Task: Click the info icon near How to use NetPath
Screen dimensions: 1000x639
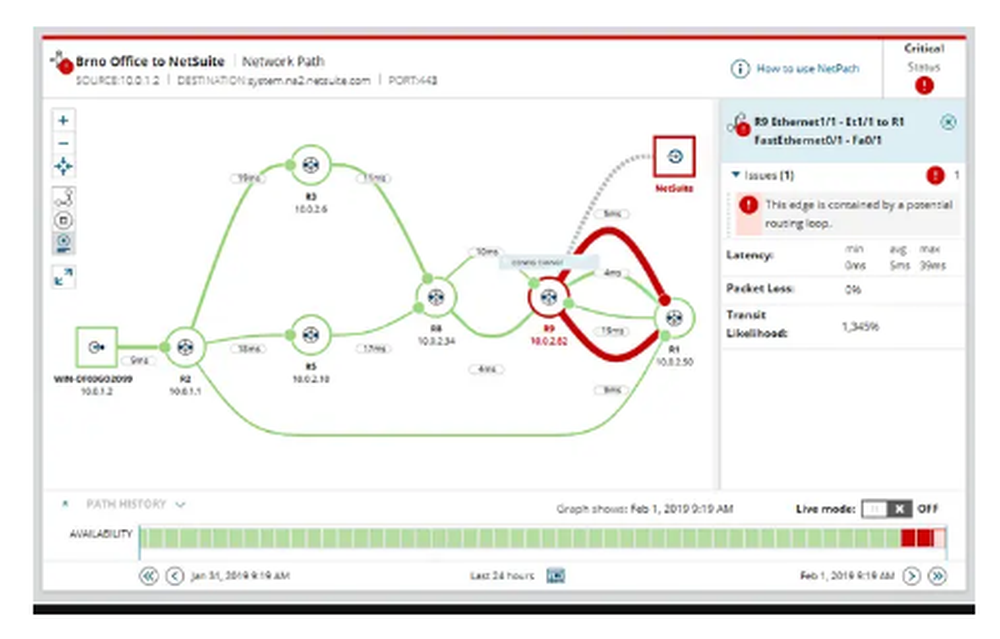Action: 740,68
